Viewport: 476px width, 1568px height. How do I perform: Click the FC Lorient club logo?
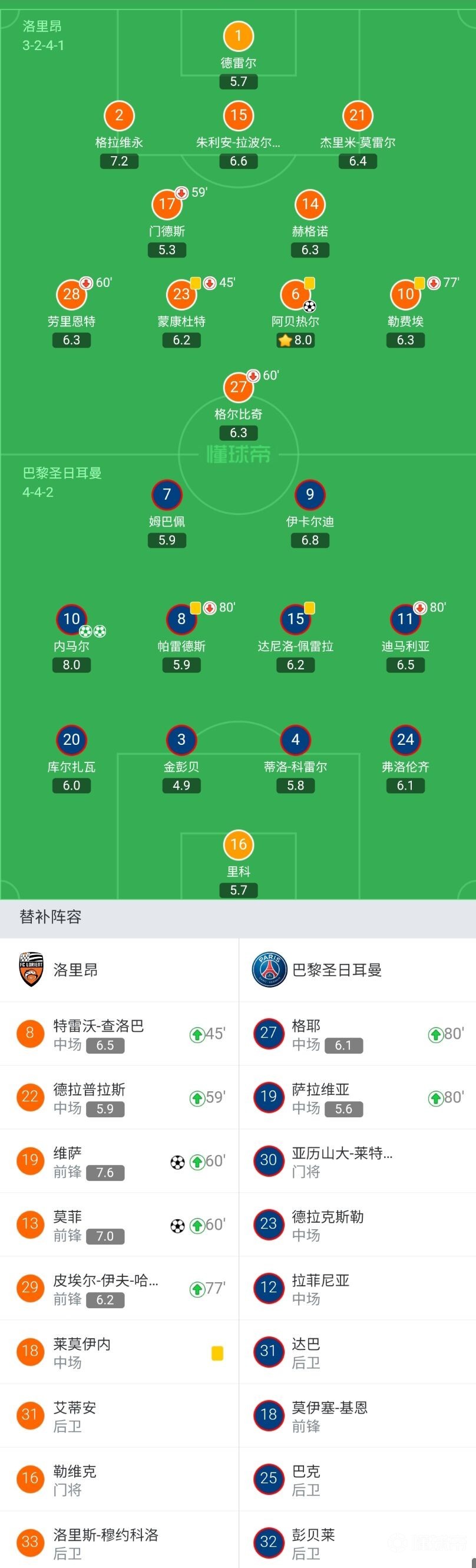[31, 970]
